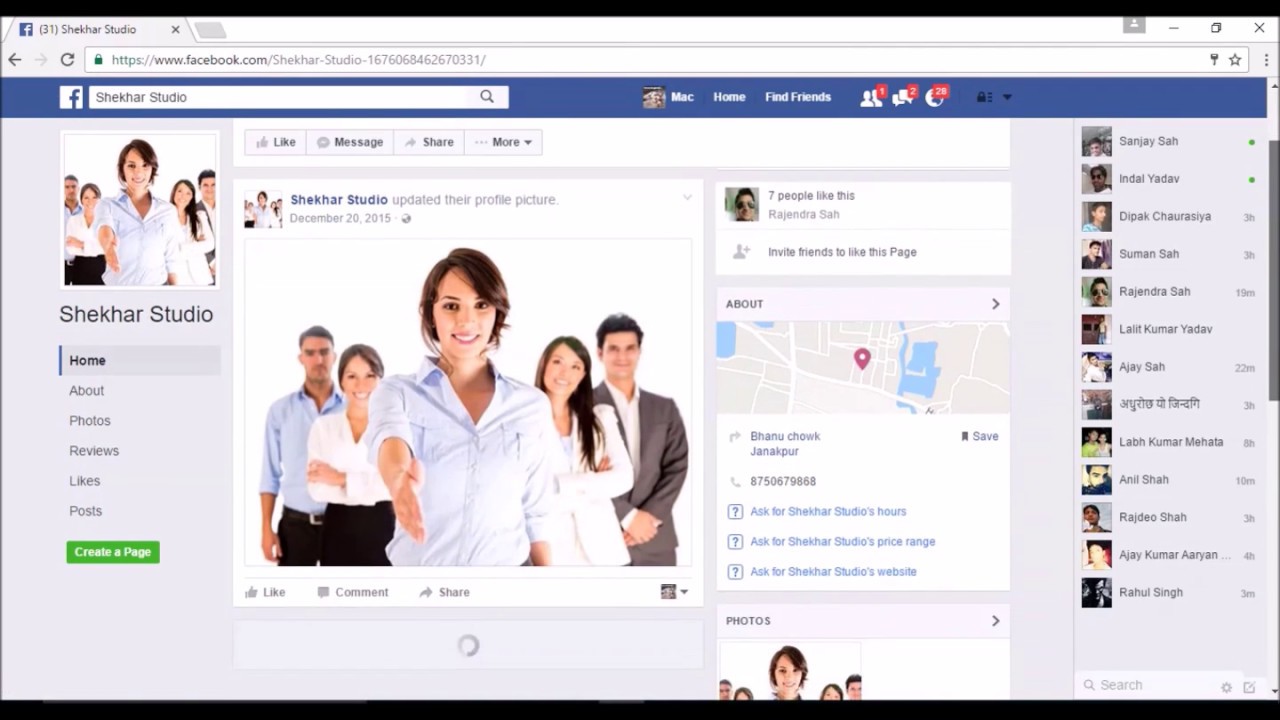Click the browser back arrow
Viewport: 1280px width, 720px height.
tap(15, 60)
